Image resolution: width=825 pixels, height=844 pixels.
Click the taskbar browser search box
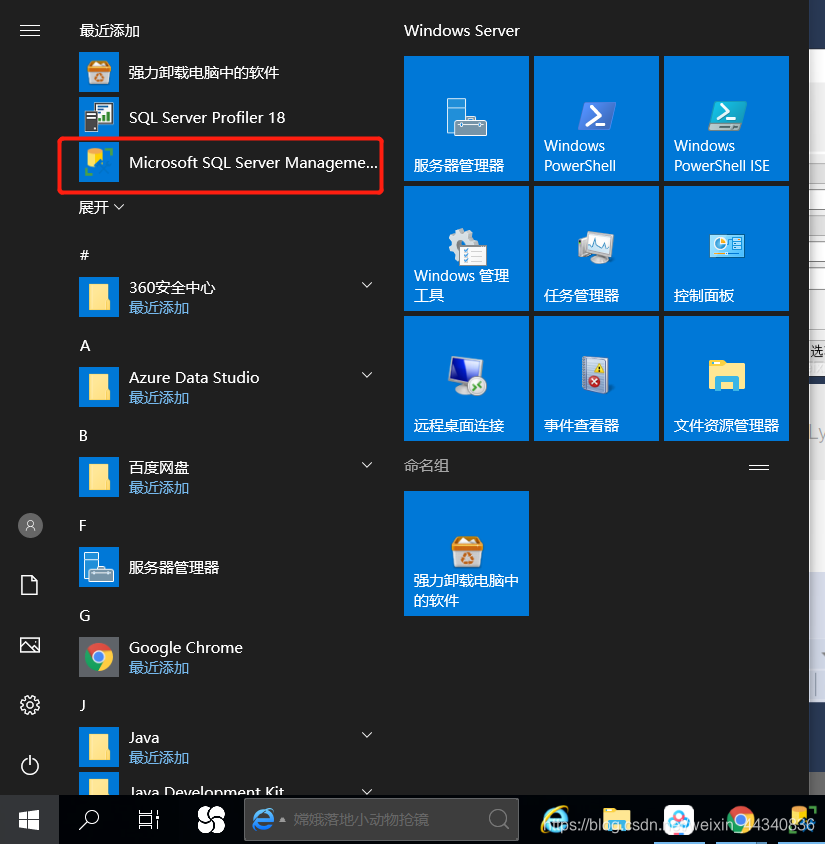[x=382, y=820]
